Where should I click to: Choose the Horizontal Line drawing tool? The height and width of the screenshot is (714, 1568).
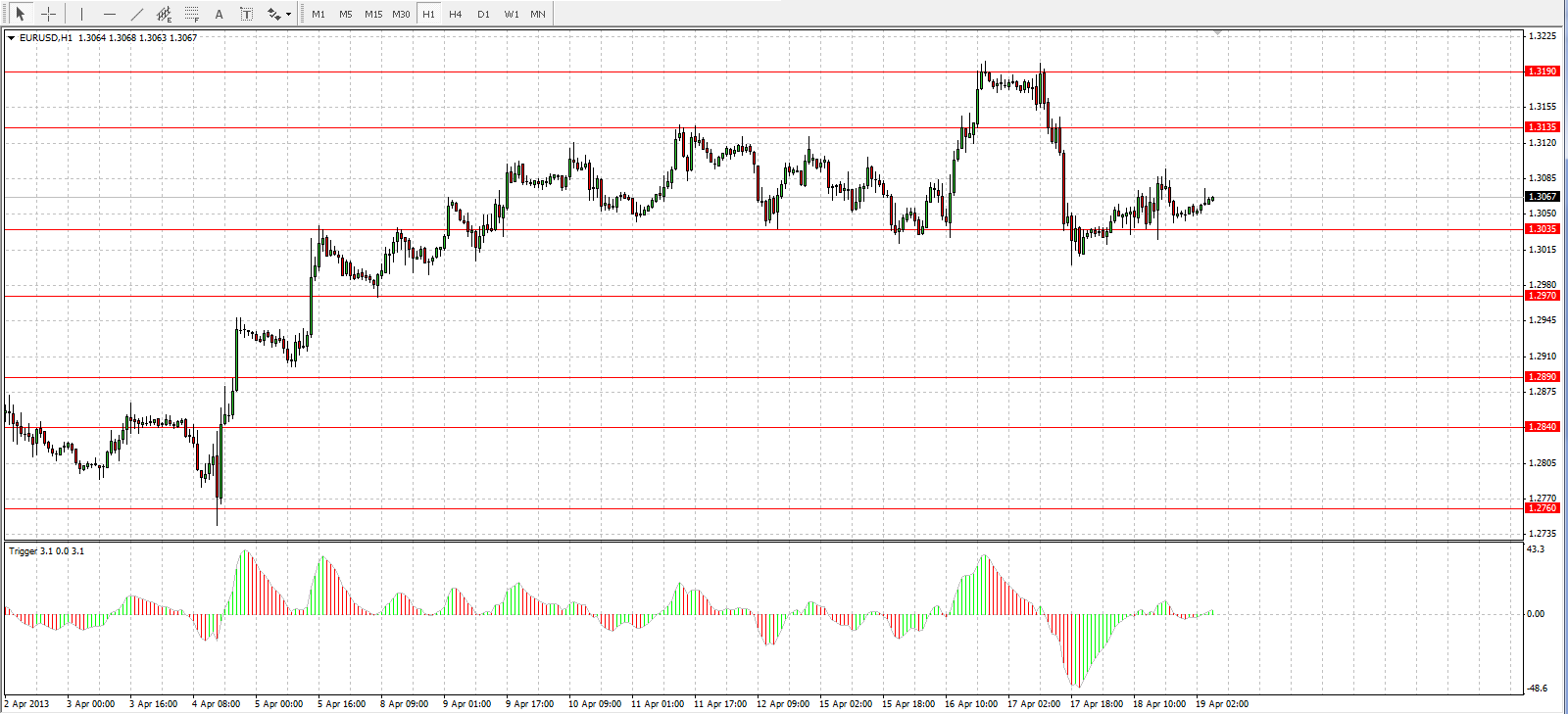click(x=109, y=14)
